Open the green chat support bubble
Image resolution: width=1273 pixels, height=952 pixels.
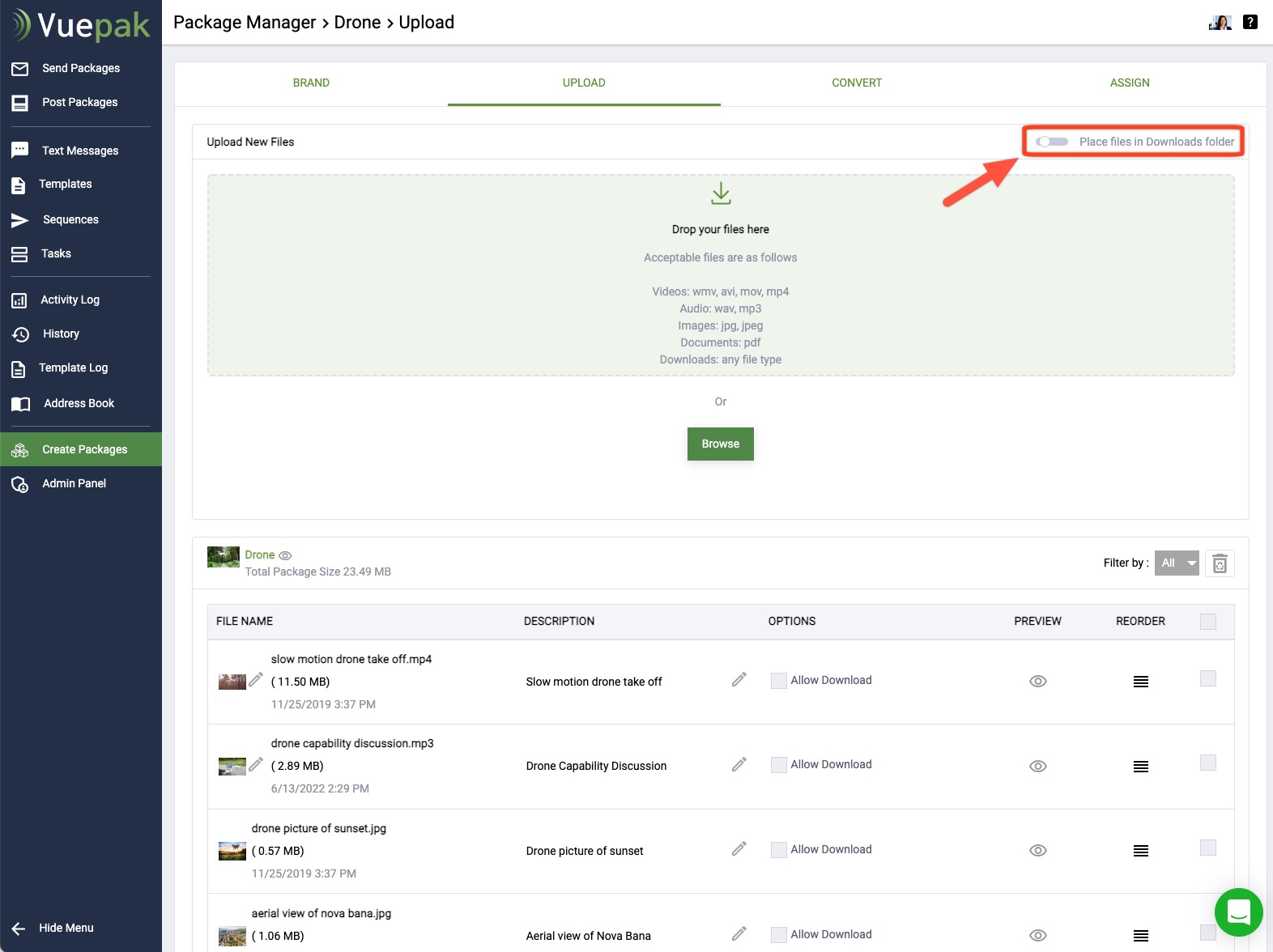1238,912
